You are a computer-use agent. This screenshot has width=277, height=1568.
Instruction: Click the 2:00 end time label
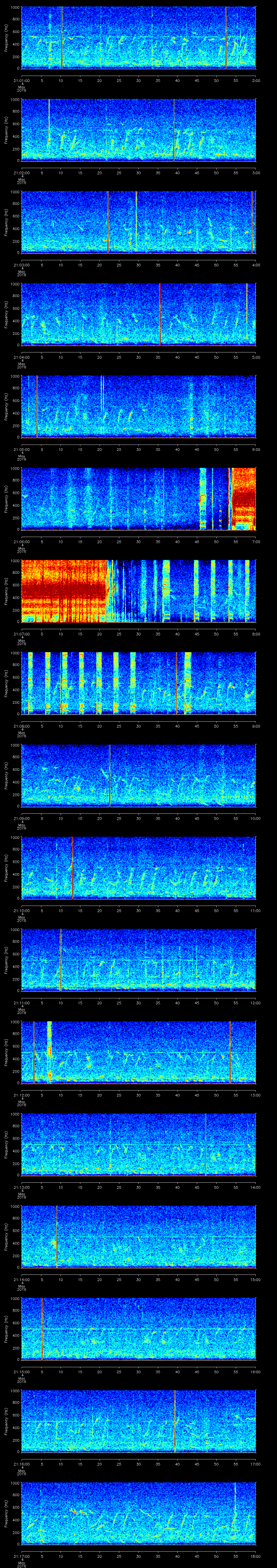(256, 80)
